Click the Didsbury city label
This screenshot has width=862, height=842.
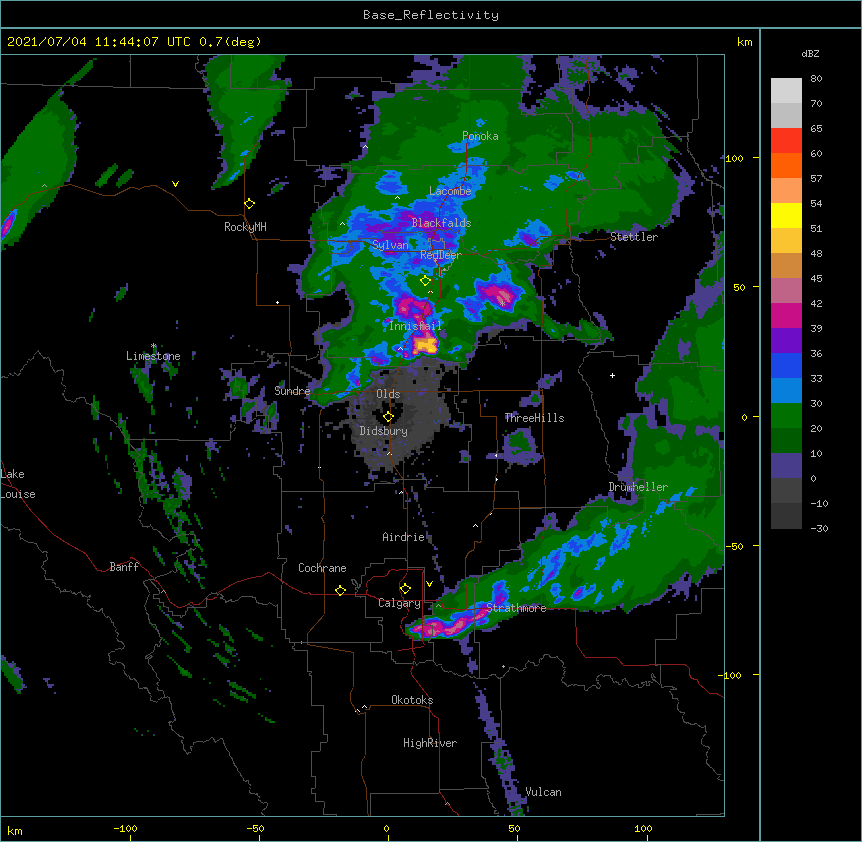(x=383, y=431)
